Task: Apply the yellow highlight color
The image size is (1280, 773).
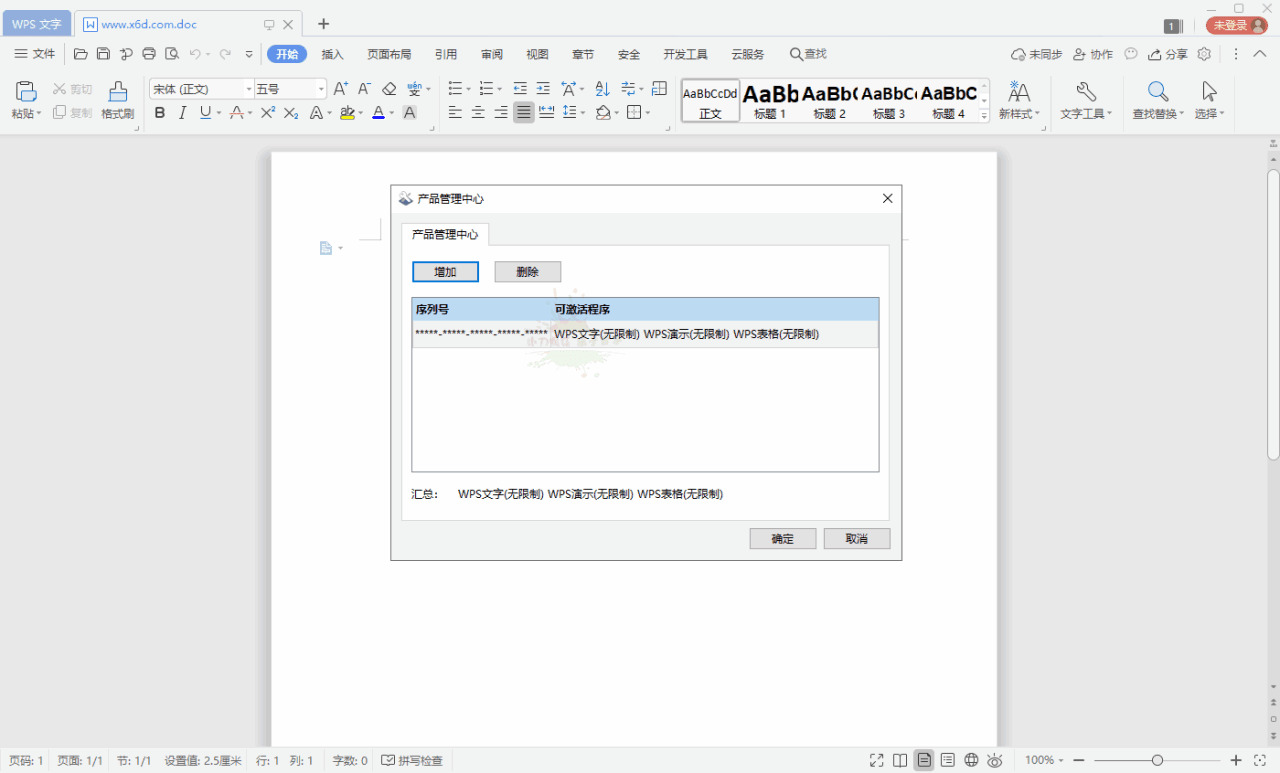Action: 346,113
